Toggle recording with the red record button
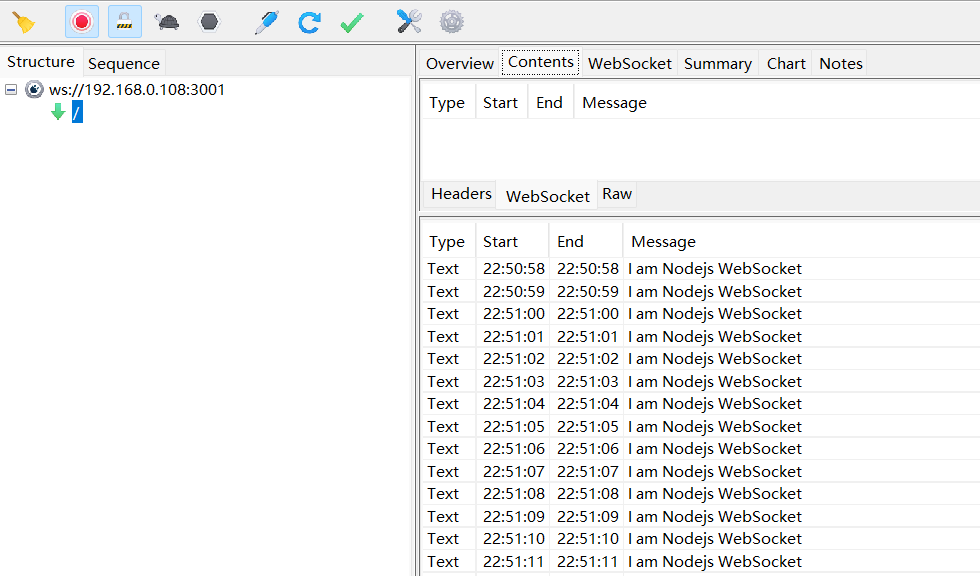The image size is (980, 576). coord(82,22)
